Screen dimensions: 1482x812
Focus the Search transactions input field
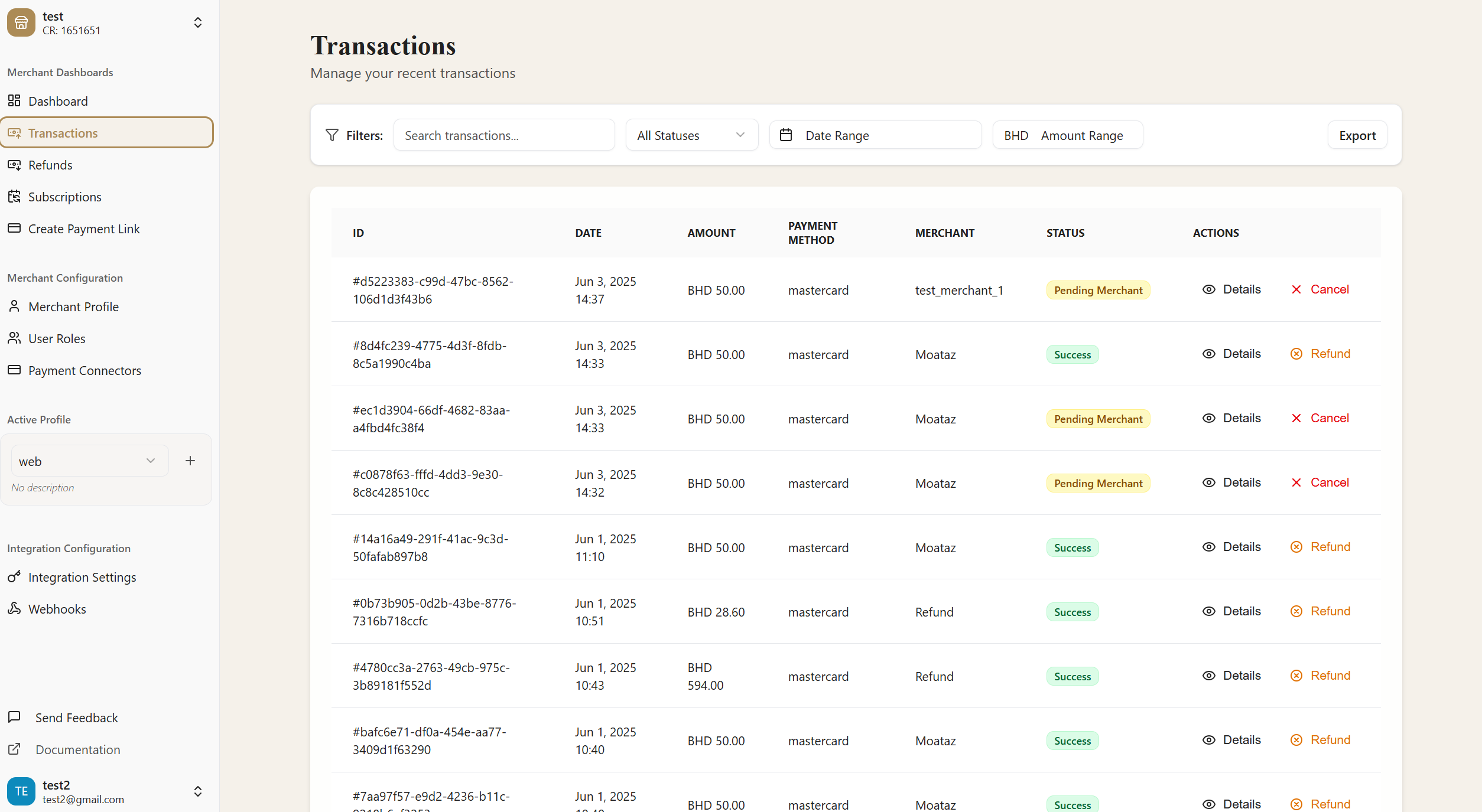coord(503,135)
